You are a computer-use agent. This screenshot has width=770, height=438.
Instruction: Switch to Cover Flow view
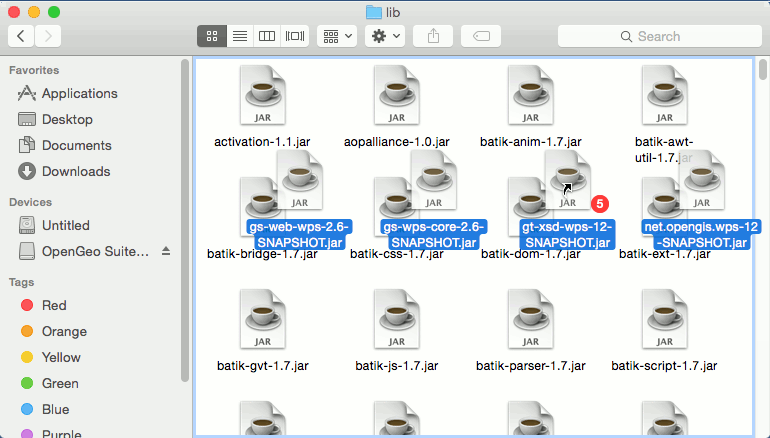[x=295, y=36]
